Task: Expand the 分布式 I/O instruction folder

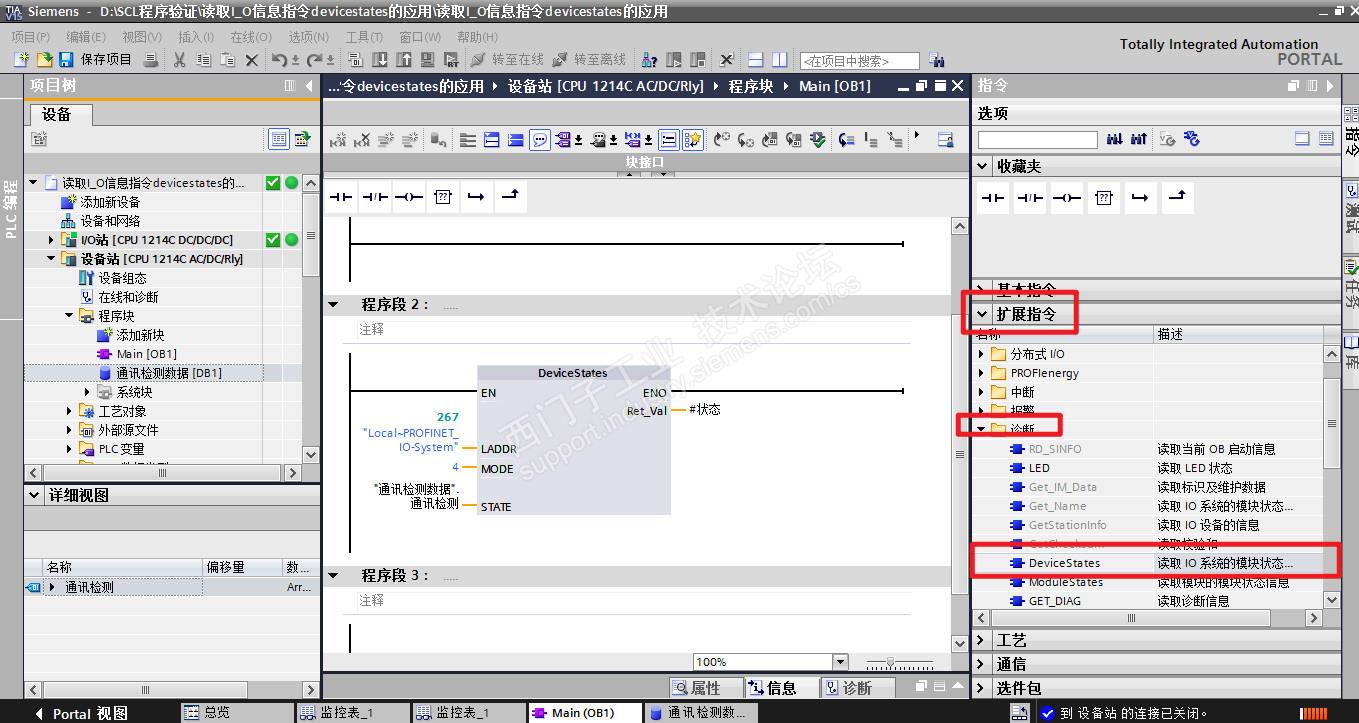Action: [x=982, y=354]
